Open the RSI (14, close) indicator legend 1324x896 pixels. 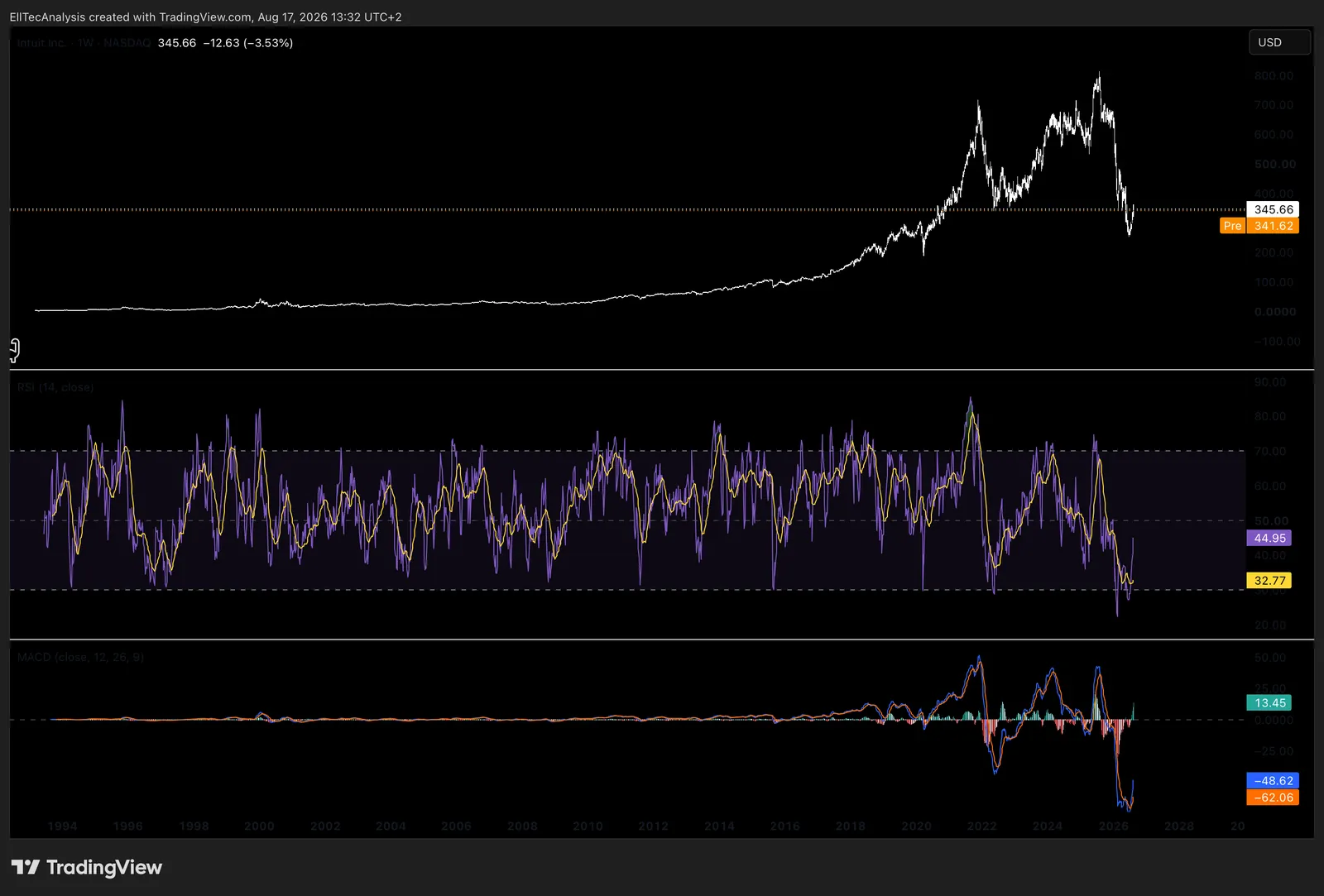click(55, 387)
